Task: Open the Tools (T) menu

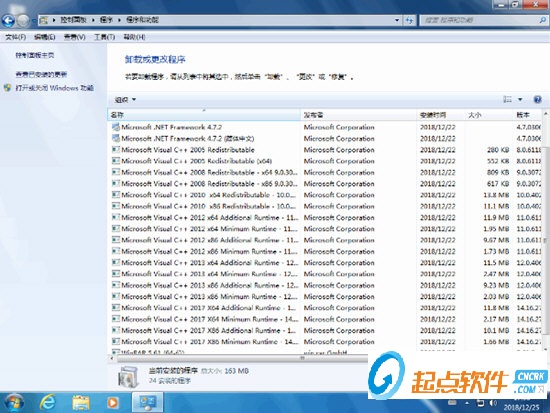Action: point(105,37)
